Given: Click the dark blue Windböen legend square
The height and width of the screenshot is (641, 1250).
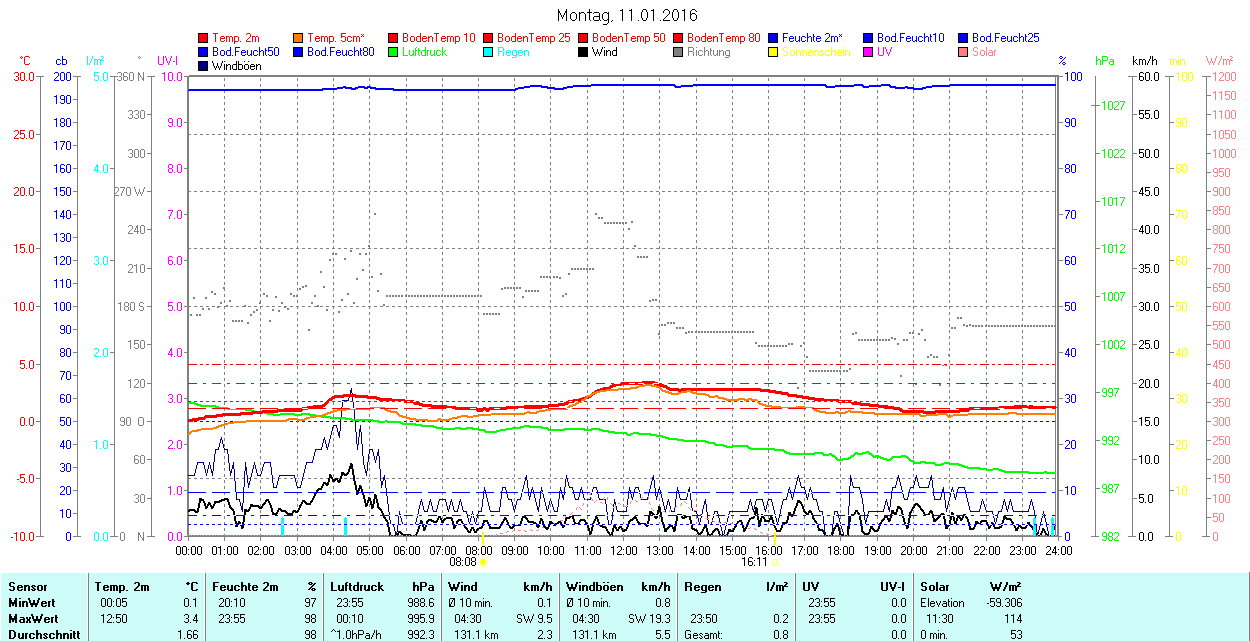Looking at the screenshot, I should tap(204, 66).
